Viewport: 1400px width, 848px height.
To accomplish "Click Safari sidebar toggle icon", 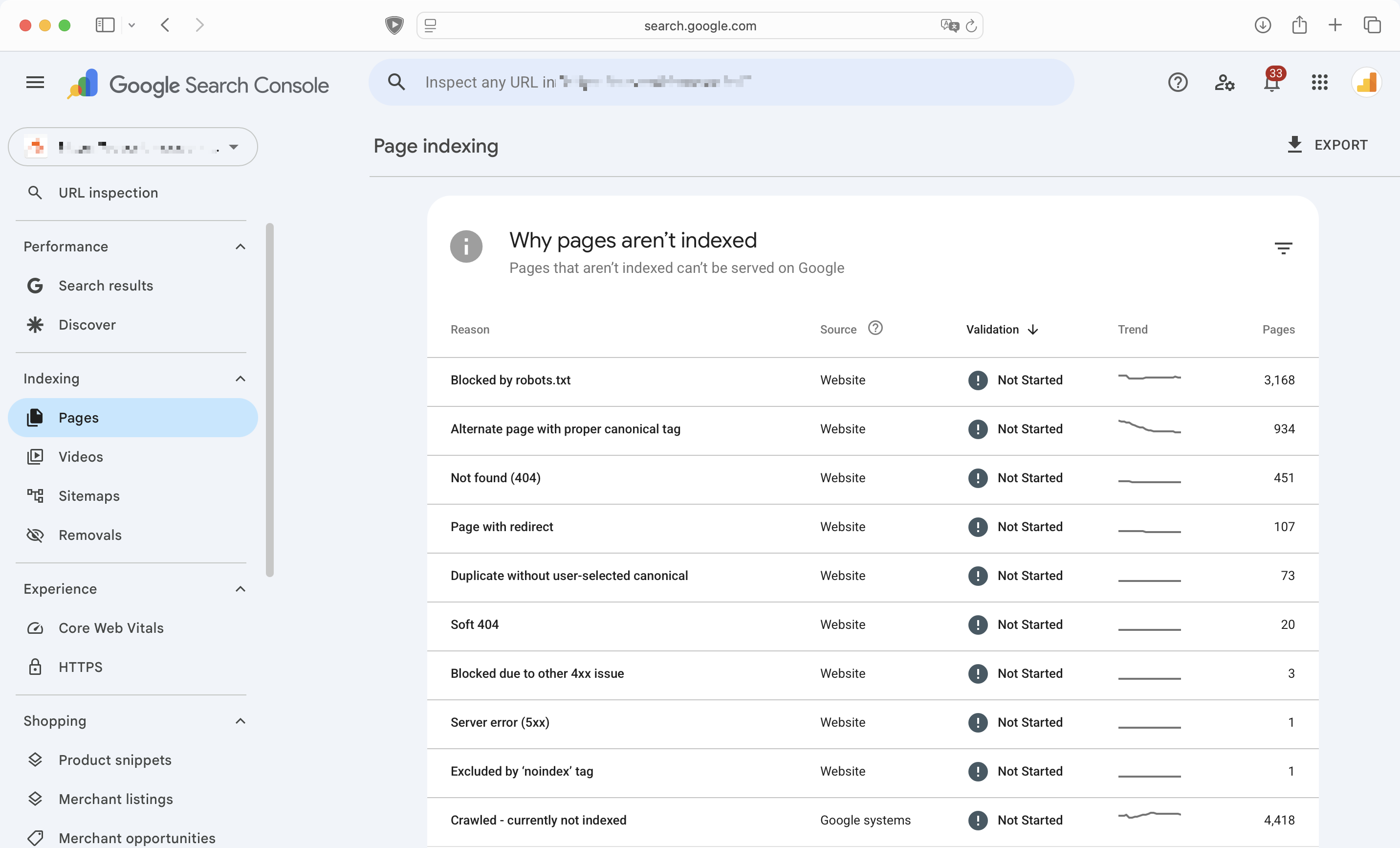I will coord(105,25).
